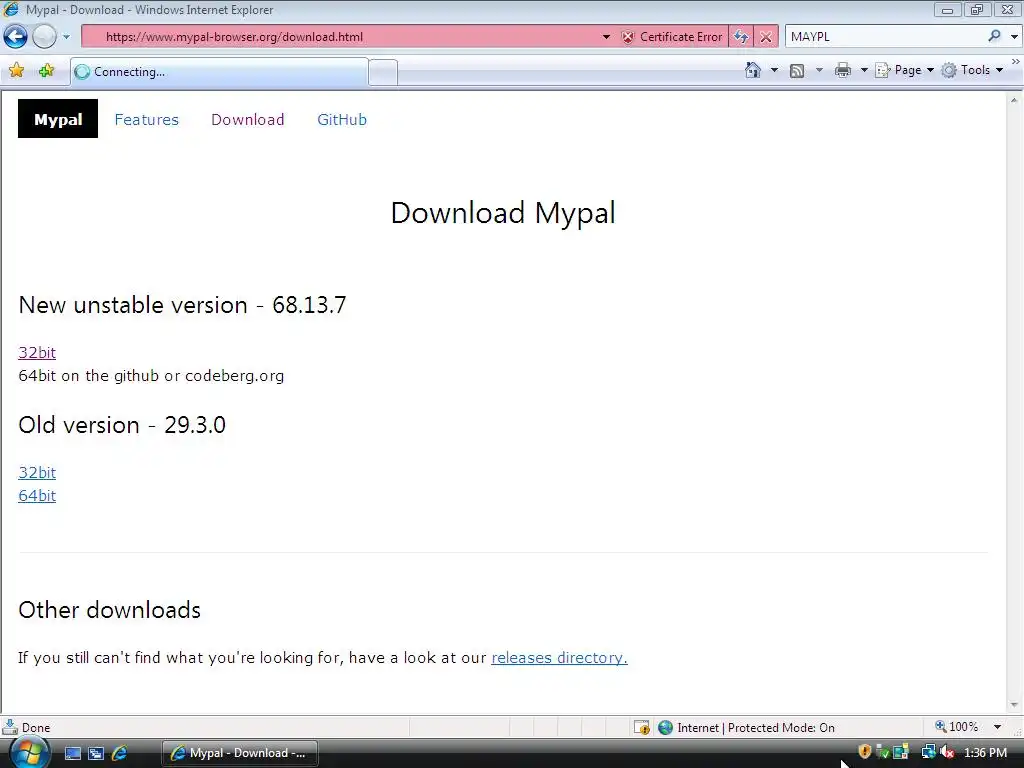Click the Print icon
The image size is (1024, 768).
[843, 70]
